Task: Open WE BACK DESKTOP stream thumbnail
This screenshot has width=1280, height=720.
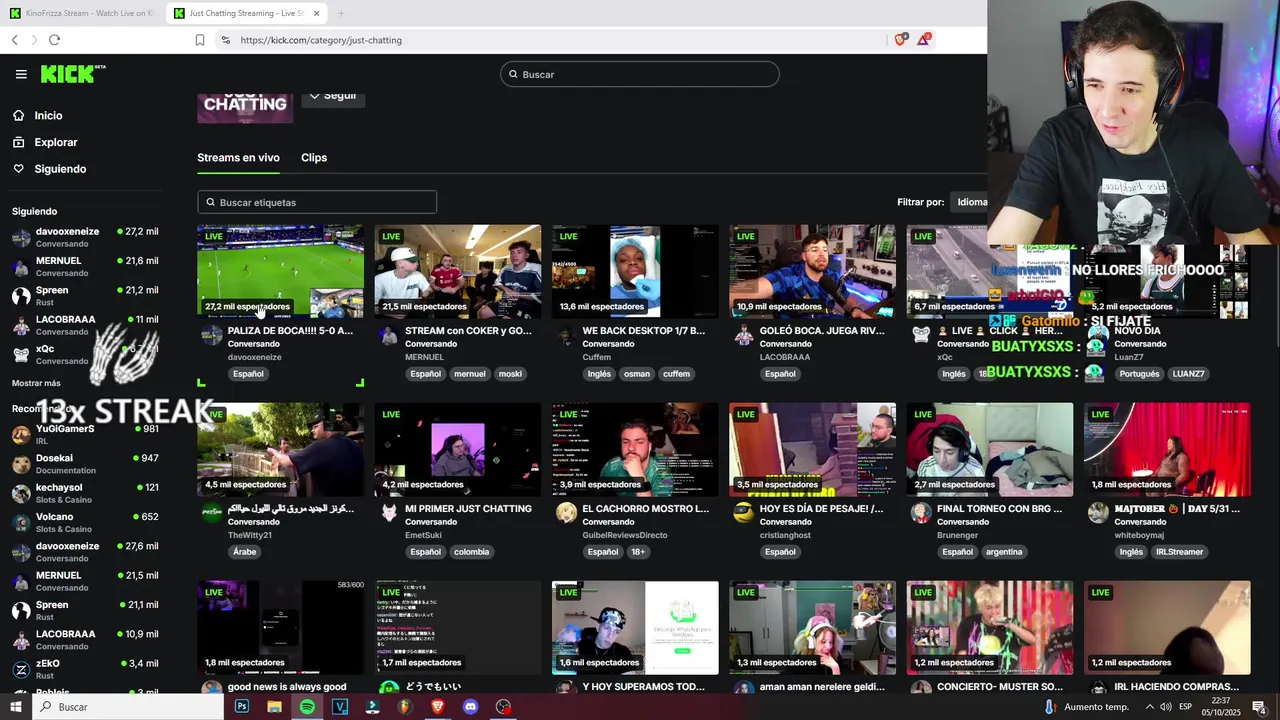Action: (x=635, y=271)
